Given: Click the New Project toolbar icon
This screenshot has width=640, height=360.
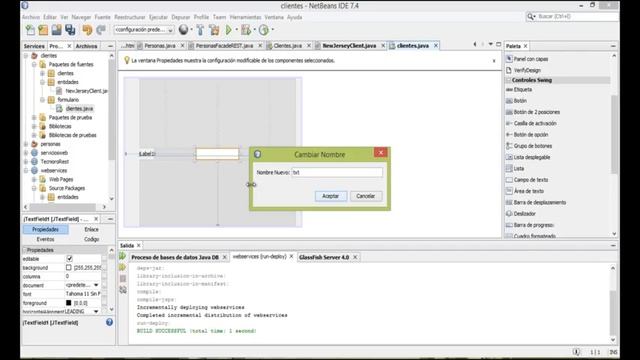Looking at the screenshot, I should tap(43, 30).
